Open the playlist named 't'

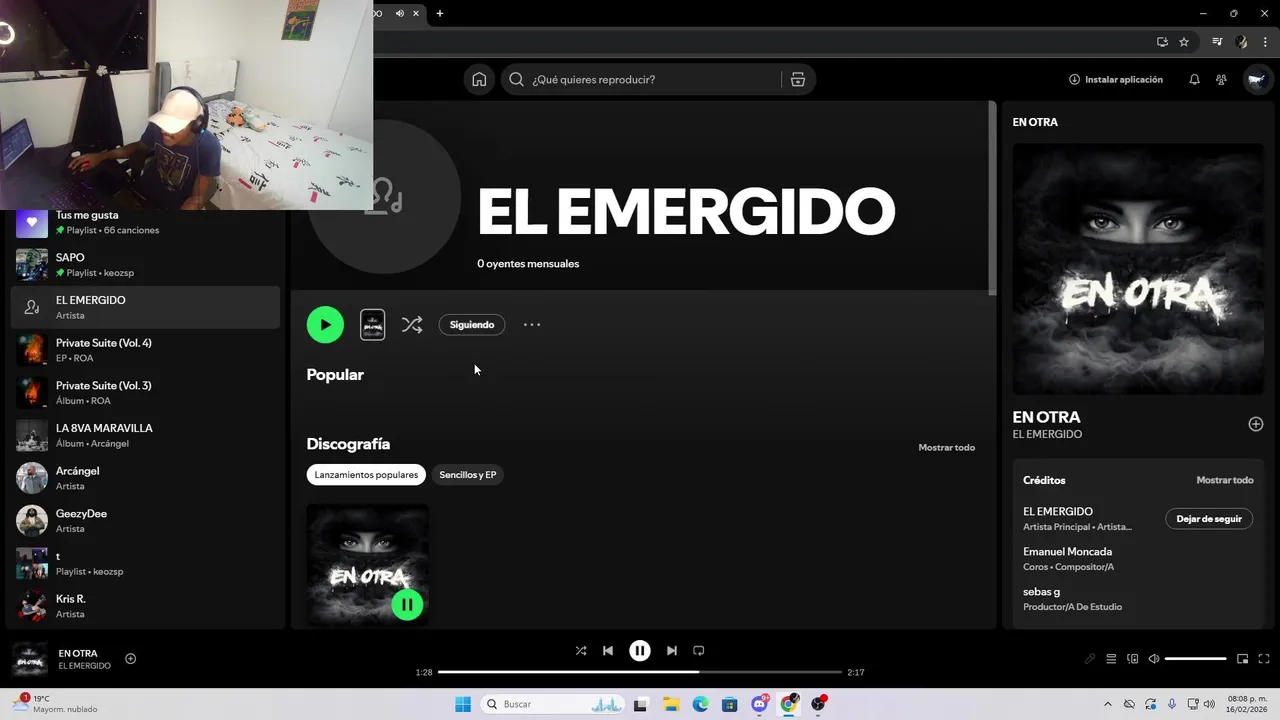[145, 563]
